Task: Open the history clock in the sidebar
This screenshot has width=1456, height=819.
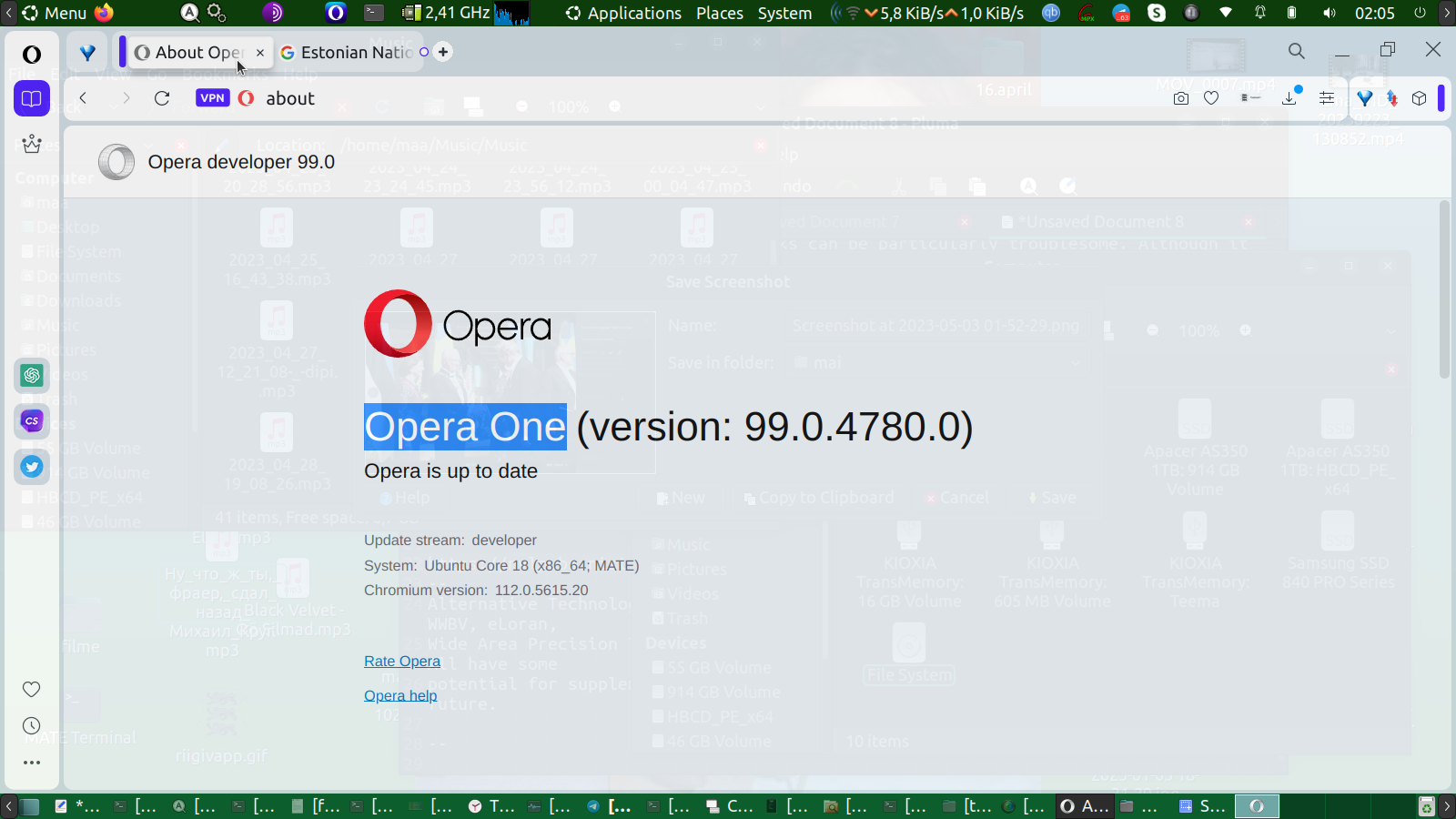Action: tap(32, 725)
